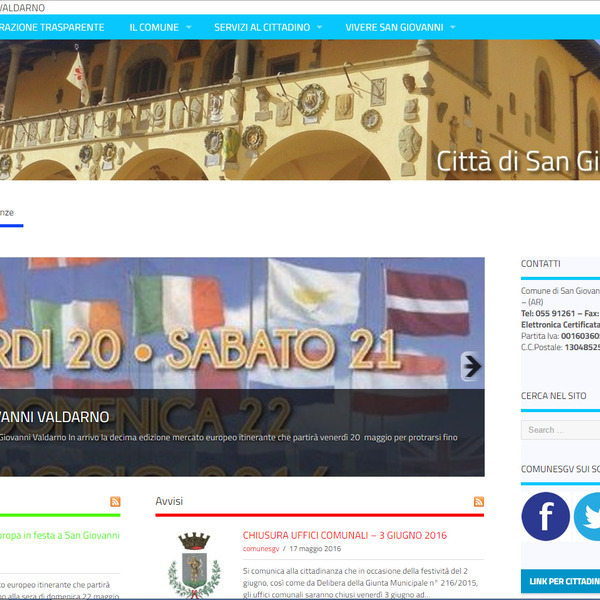Open the Twitter social icon
This screenshot has width=600, height=600.
587,516
